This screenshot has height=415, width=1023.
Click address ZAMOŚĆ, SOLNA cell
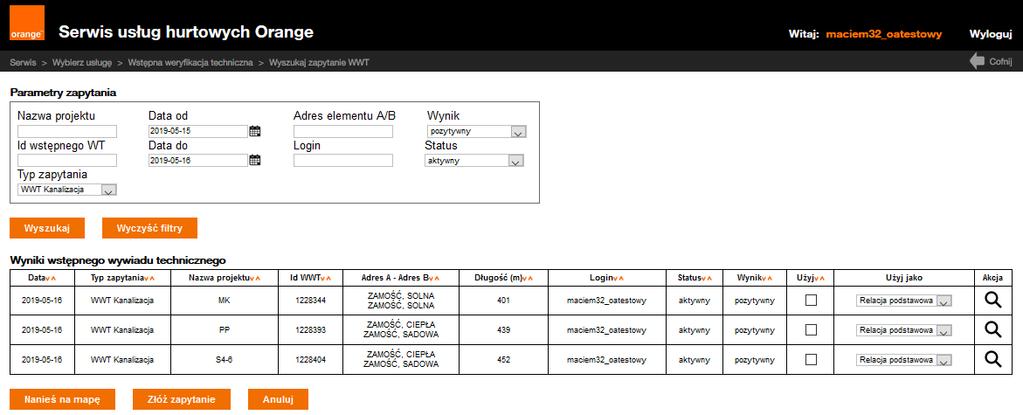tap(401, 301)
